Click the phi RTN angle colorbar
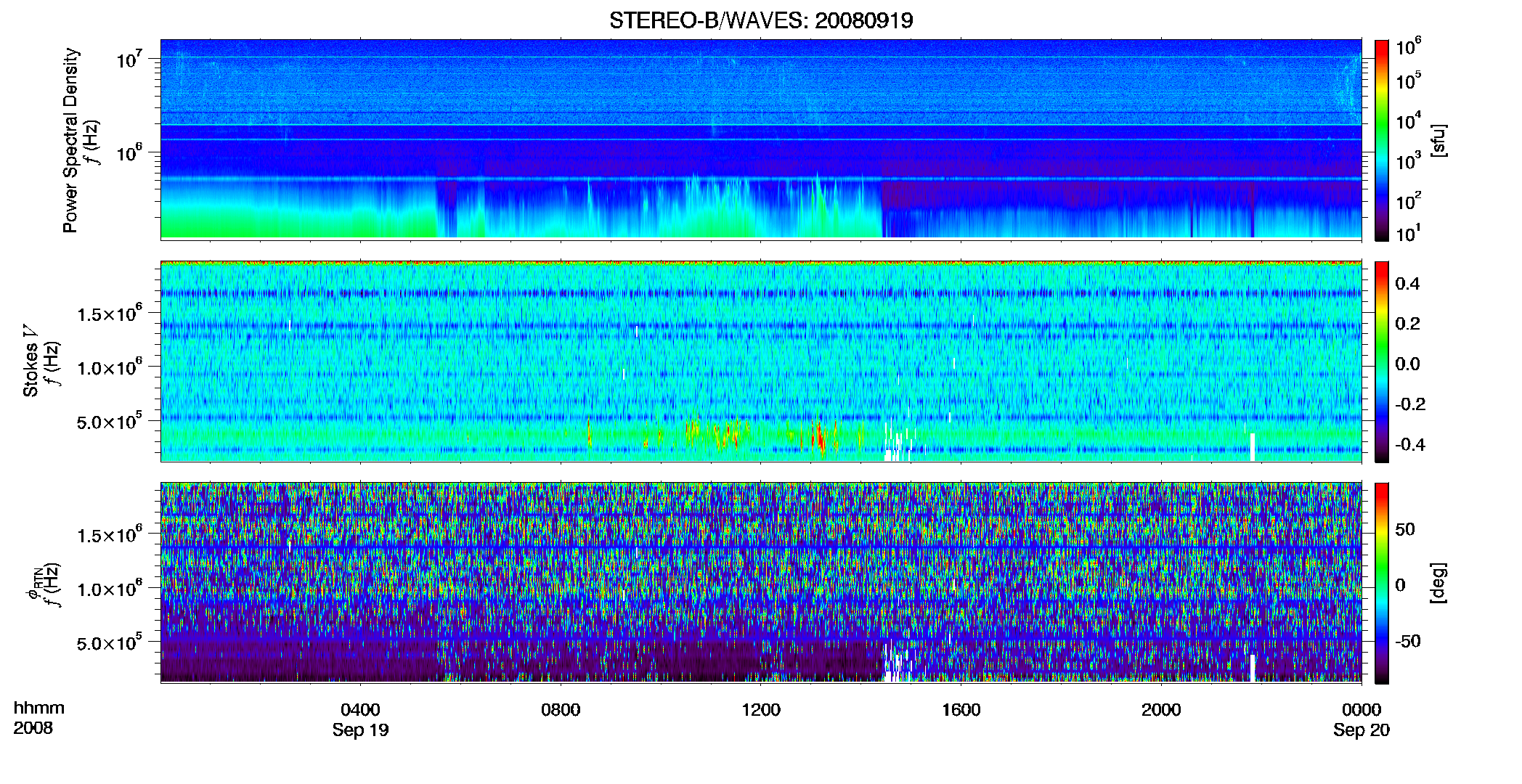 coord(1382,583)
